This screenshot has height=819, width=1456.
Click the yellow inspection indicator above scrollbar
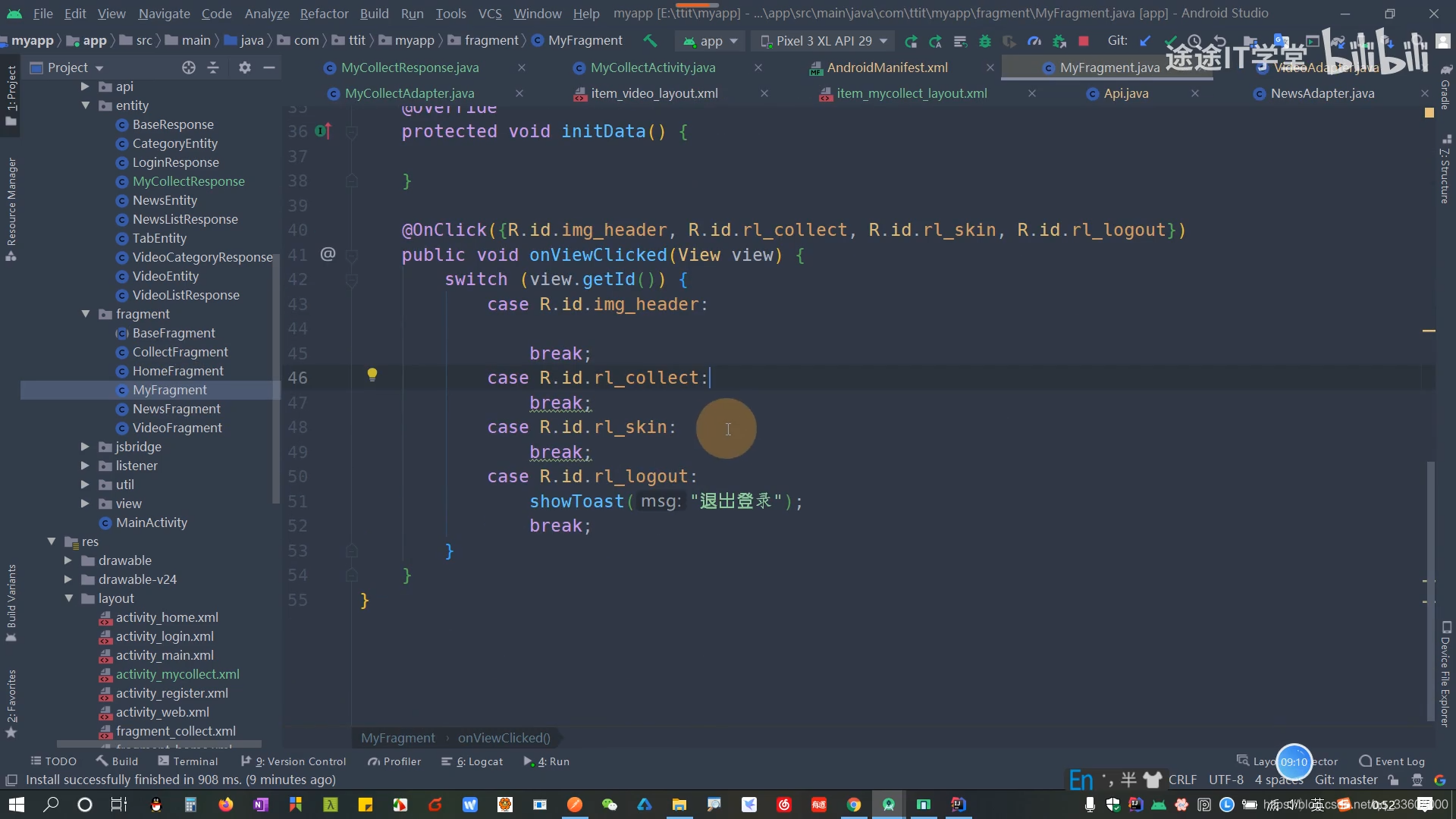coord(1429,112)
